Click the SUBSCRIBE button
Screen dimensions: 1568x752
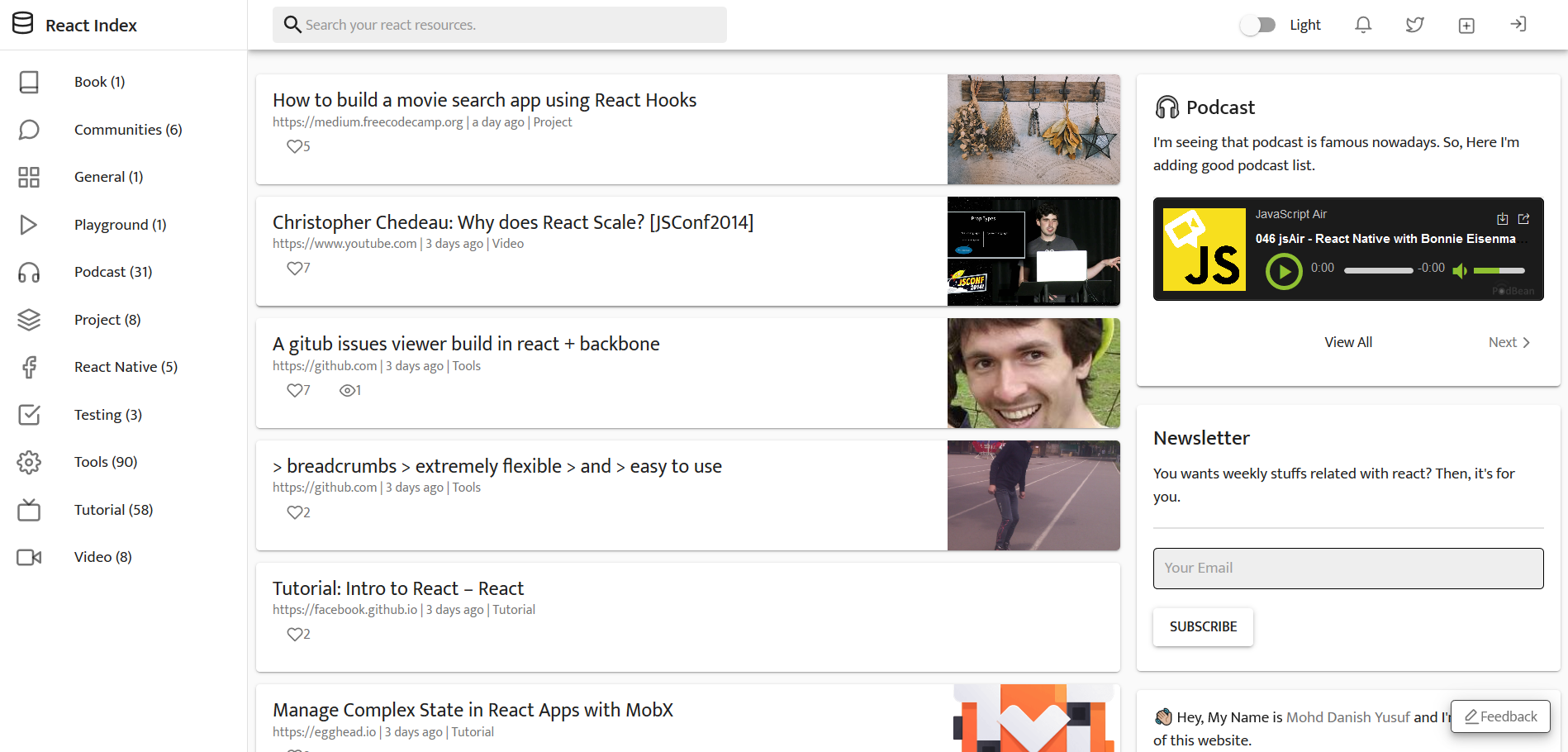[x=1203, y=626]
